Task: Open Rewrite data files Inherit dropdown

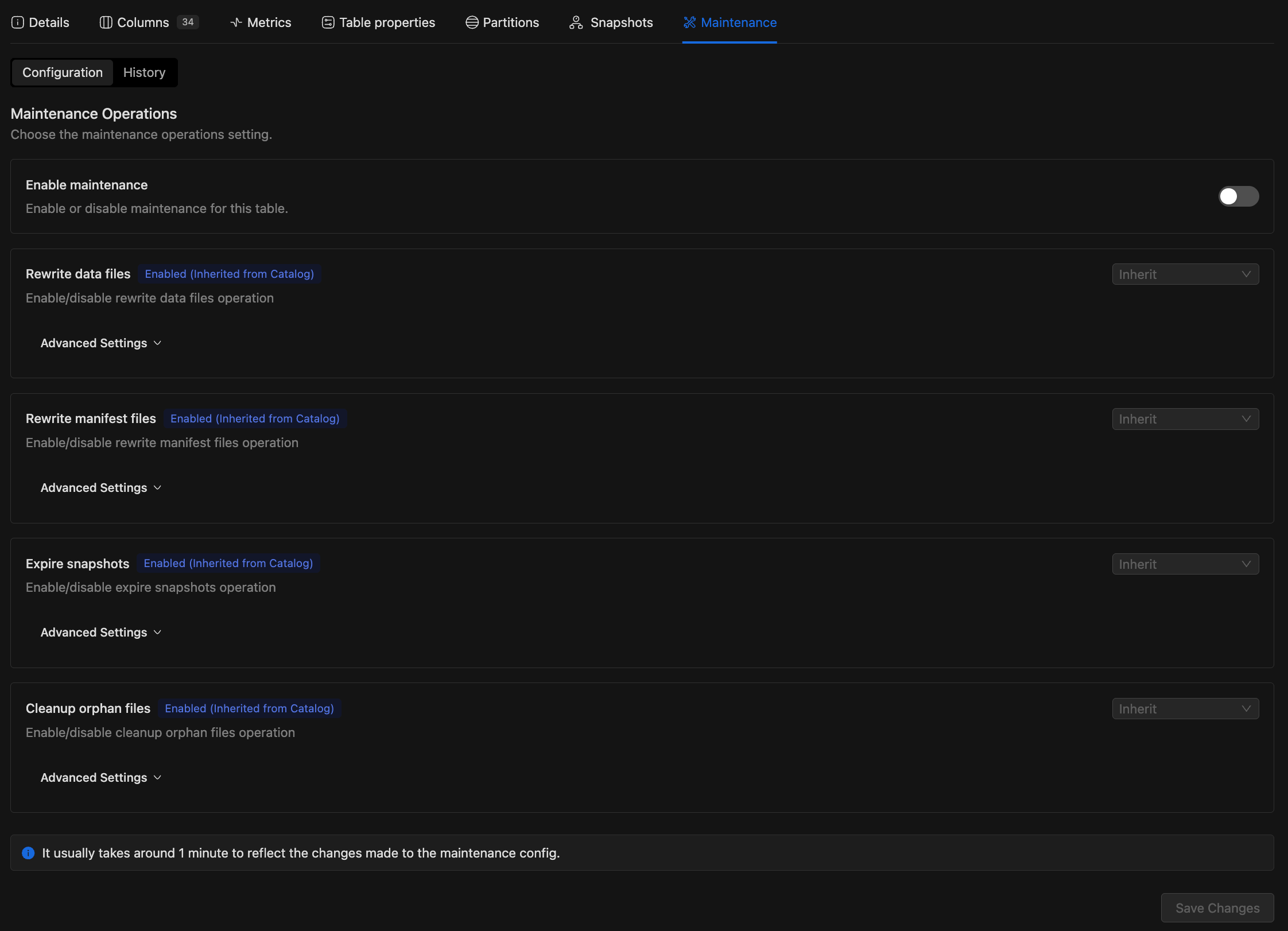Action: coord(1185,274)
